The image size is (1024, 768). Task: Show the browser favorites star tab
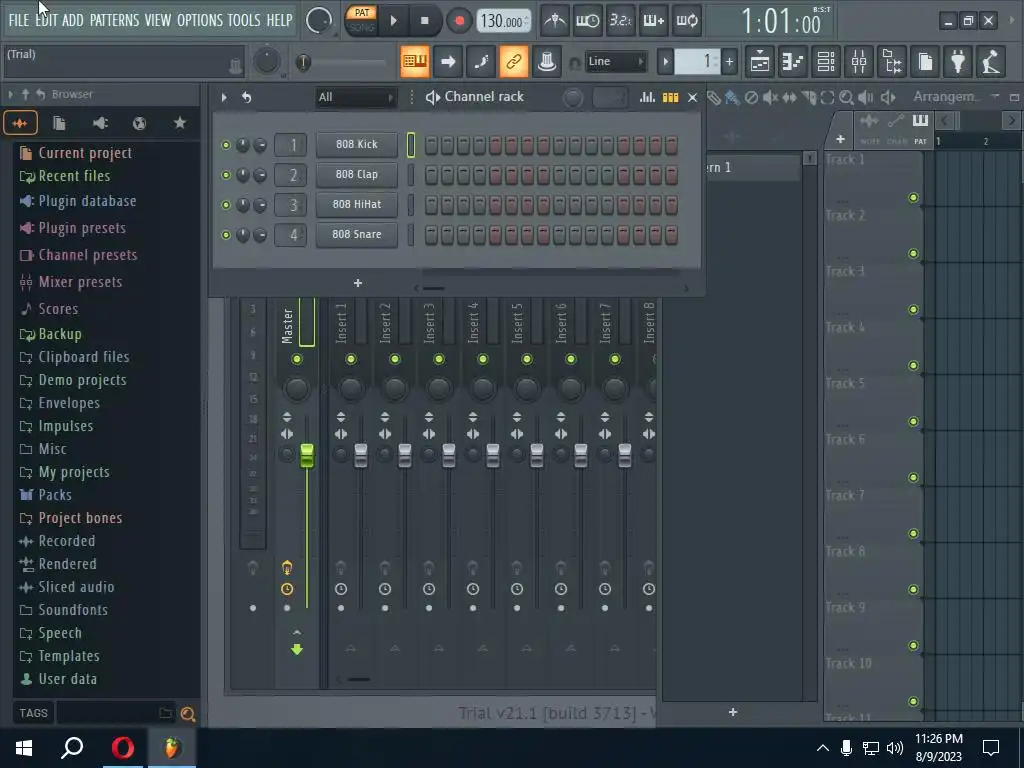(x=180, y=123)
